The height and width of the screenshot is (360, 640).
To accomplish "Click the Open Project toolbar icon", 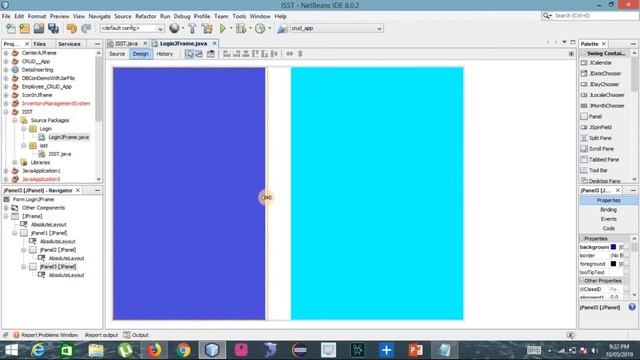I will 39,28.
